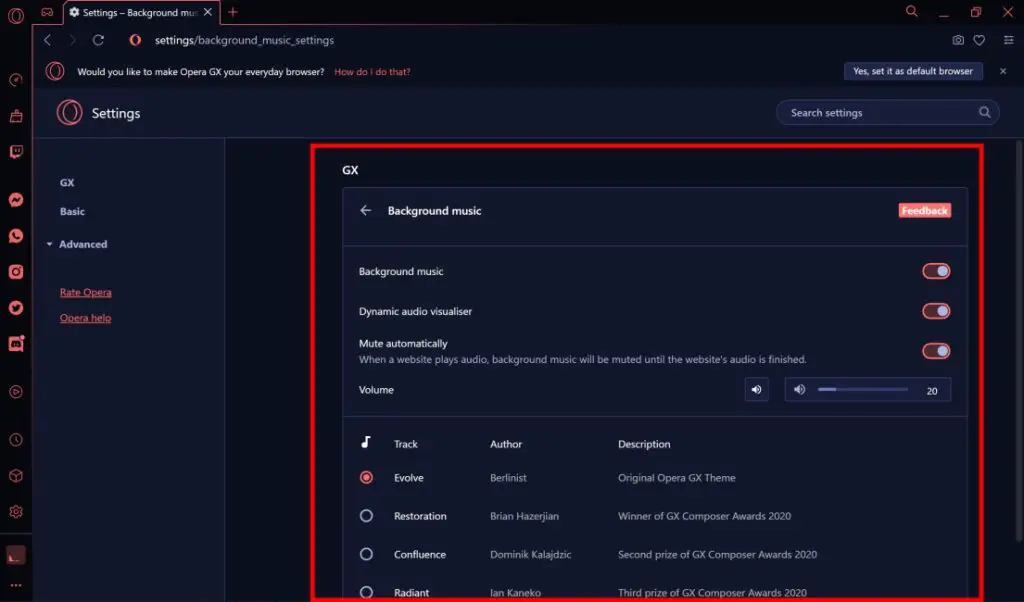
Task: Click the Track column header
Action: tap(406, 444)
